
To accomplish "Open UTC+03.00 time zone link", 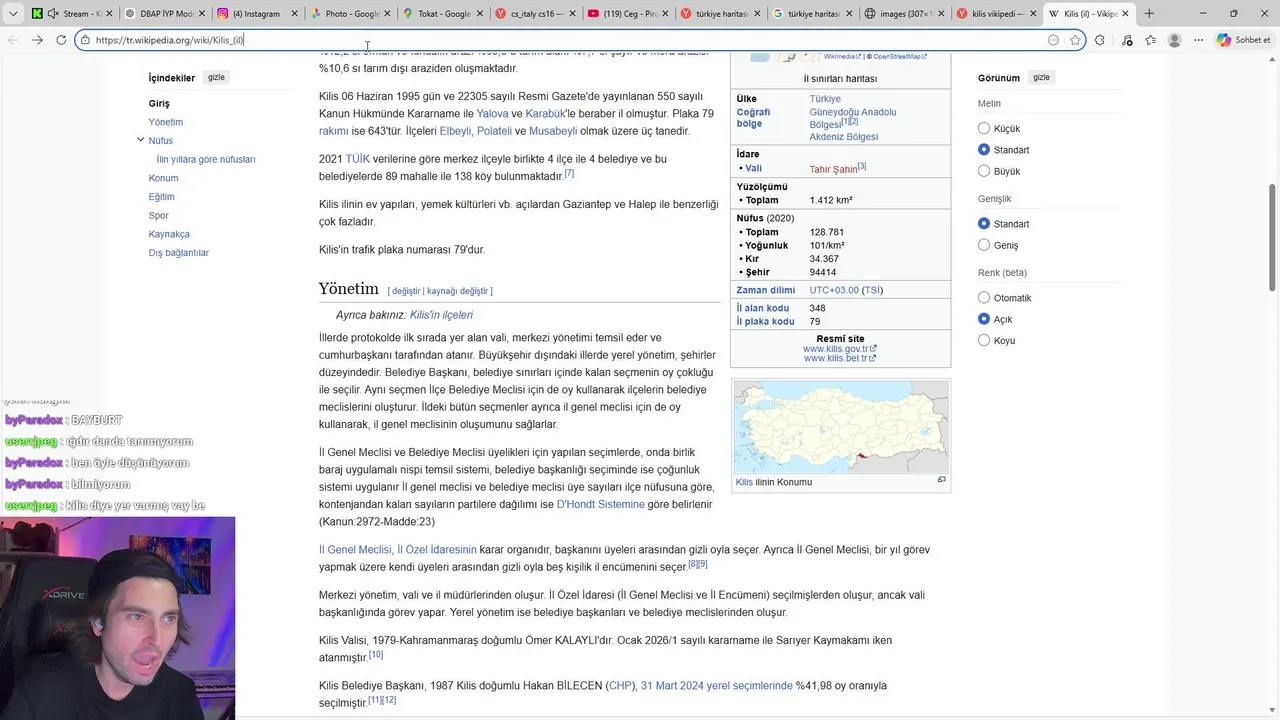I will tap(834, 290).
